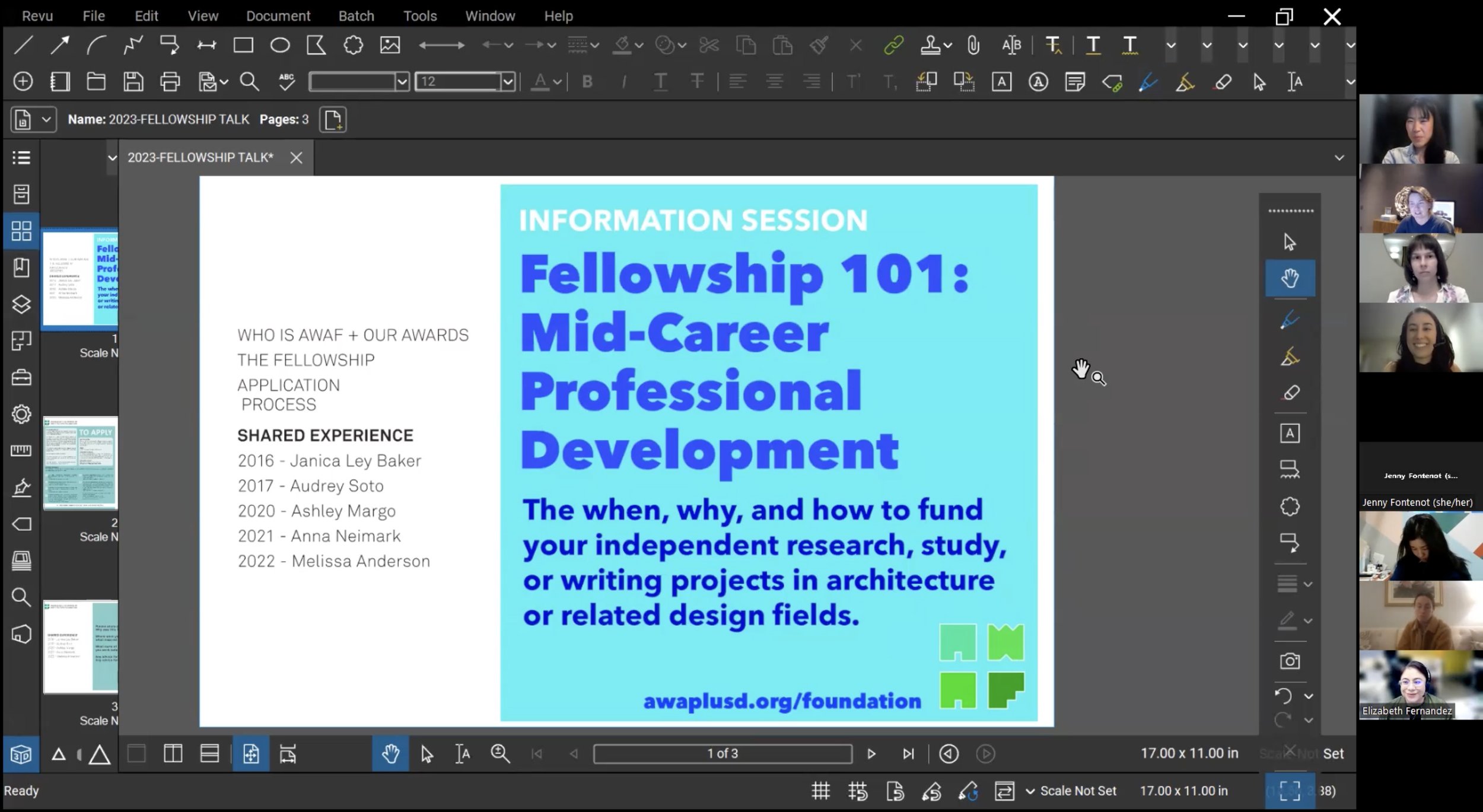Select the Typewriter tool
Screen dimensions: 1483x812
1038,82
